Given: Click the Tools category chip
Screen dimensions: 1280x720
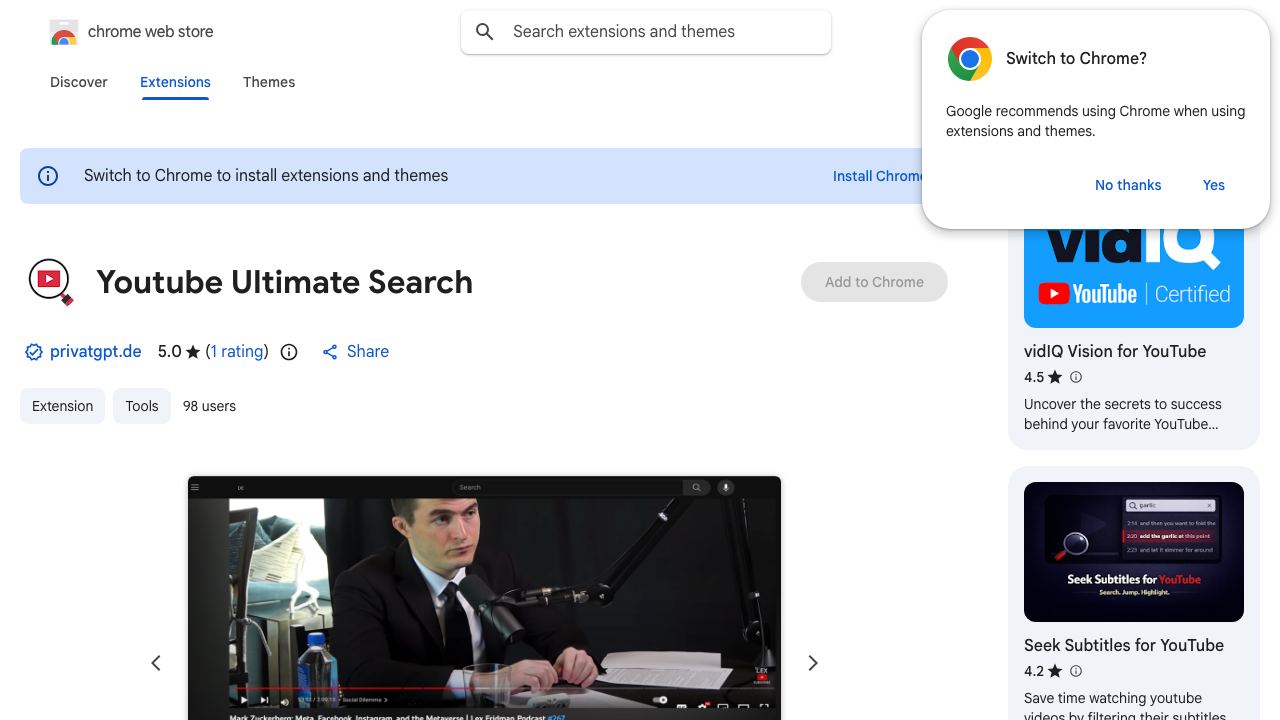Looking at the screenshot, I should click(x=142, y=406).
